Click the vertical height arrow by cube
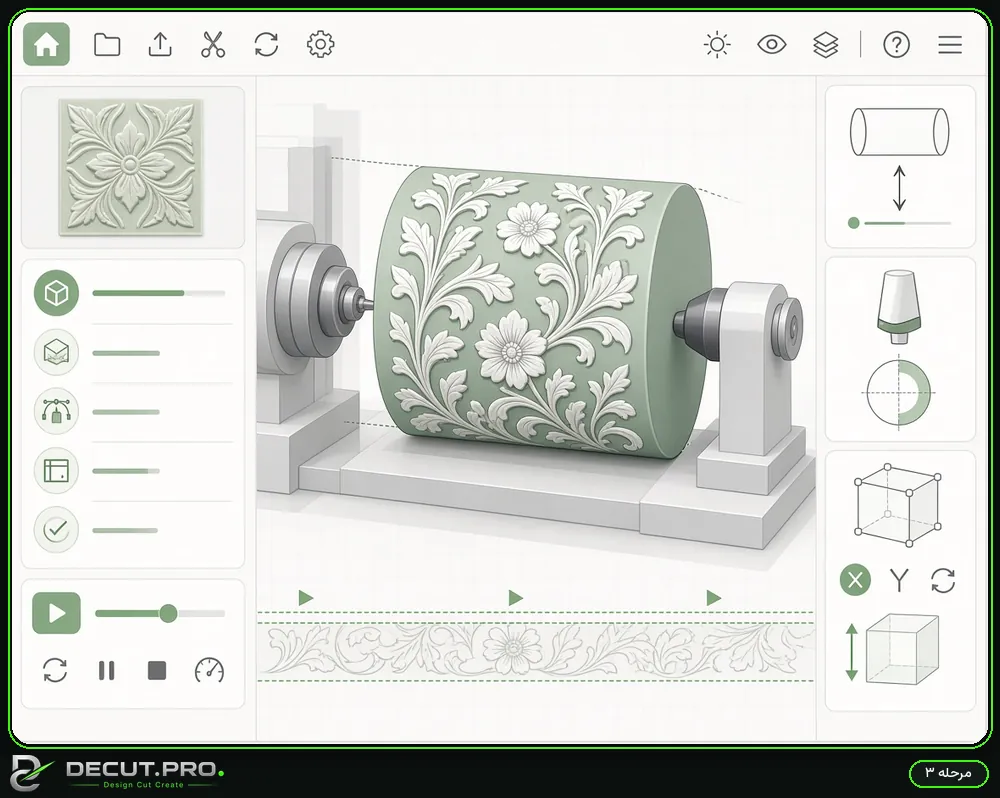 pos(851,652)
